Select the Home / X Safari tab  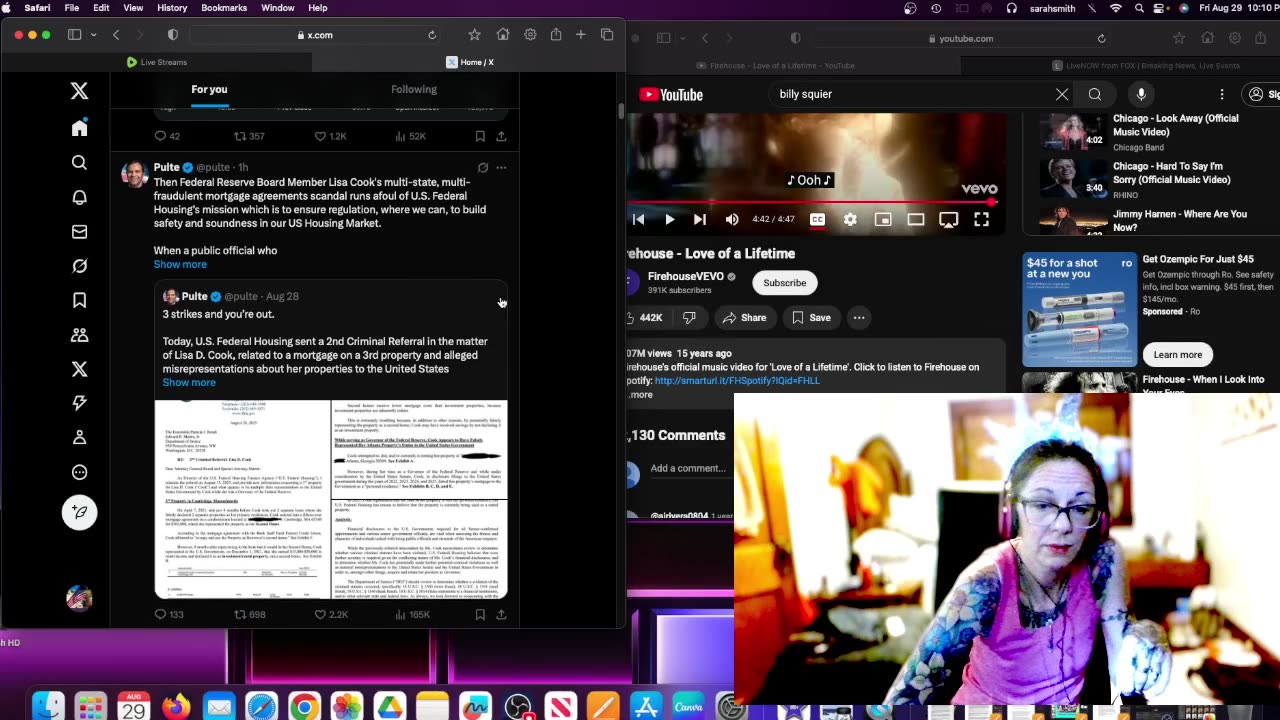469,62
